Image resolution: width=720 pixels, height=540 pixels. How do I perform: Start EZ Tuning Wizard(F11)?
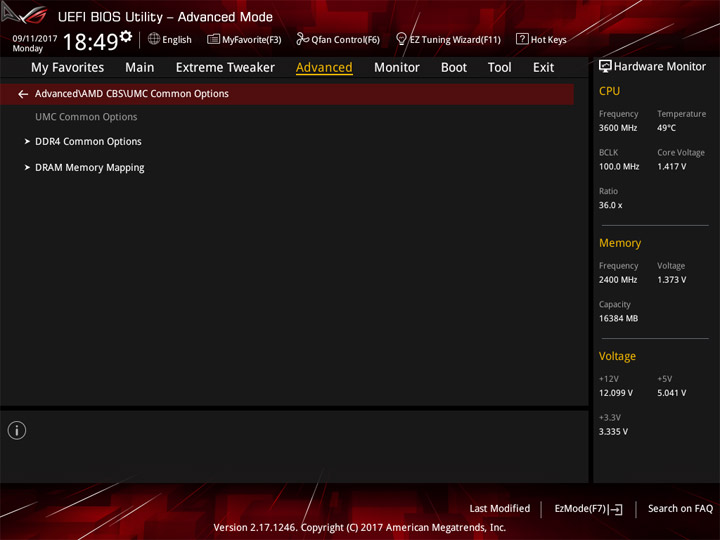[x=455, y=39]
